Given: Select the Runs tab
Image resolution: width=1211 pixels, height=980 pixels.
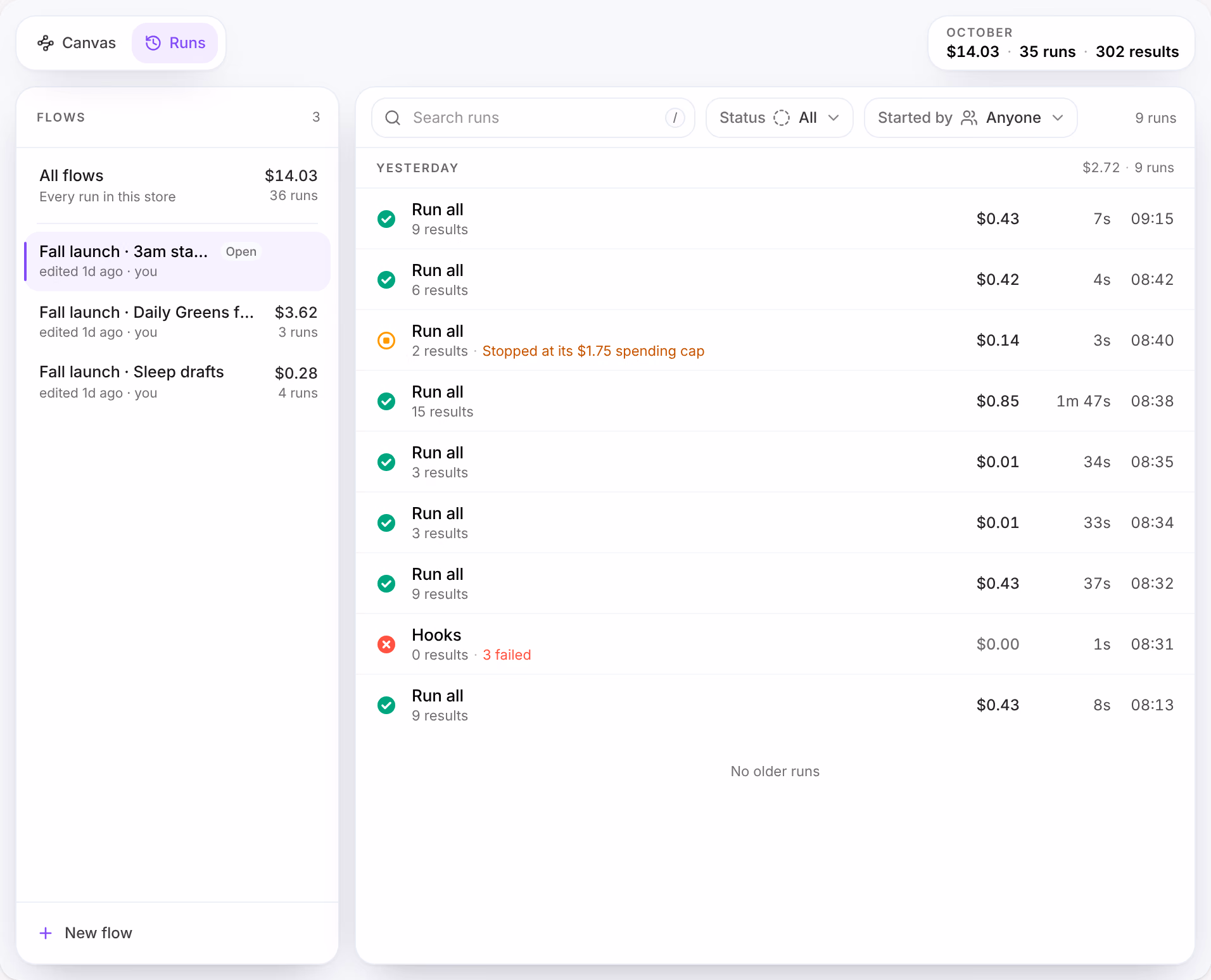Looking at the screenshot, I should (x=175, y=43).
